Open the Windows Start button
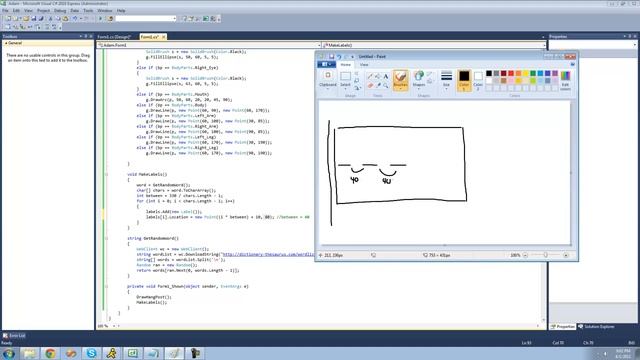 (x=9, y=353)
